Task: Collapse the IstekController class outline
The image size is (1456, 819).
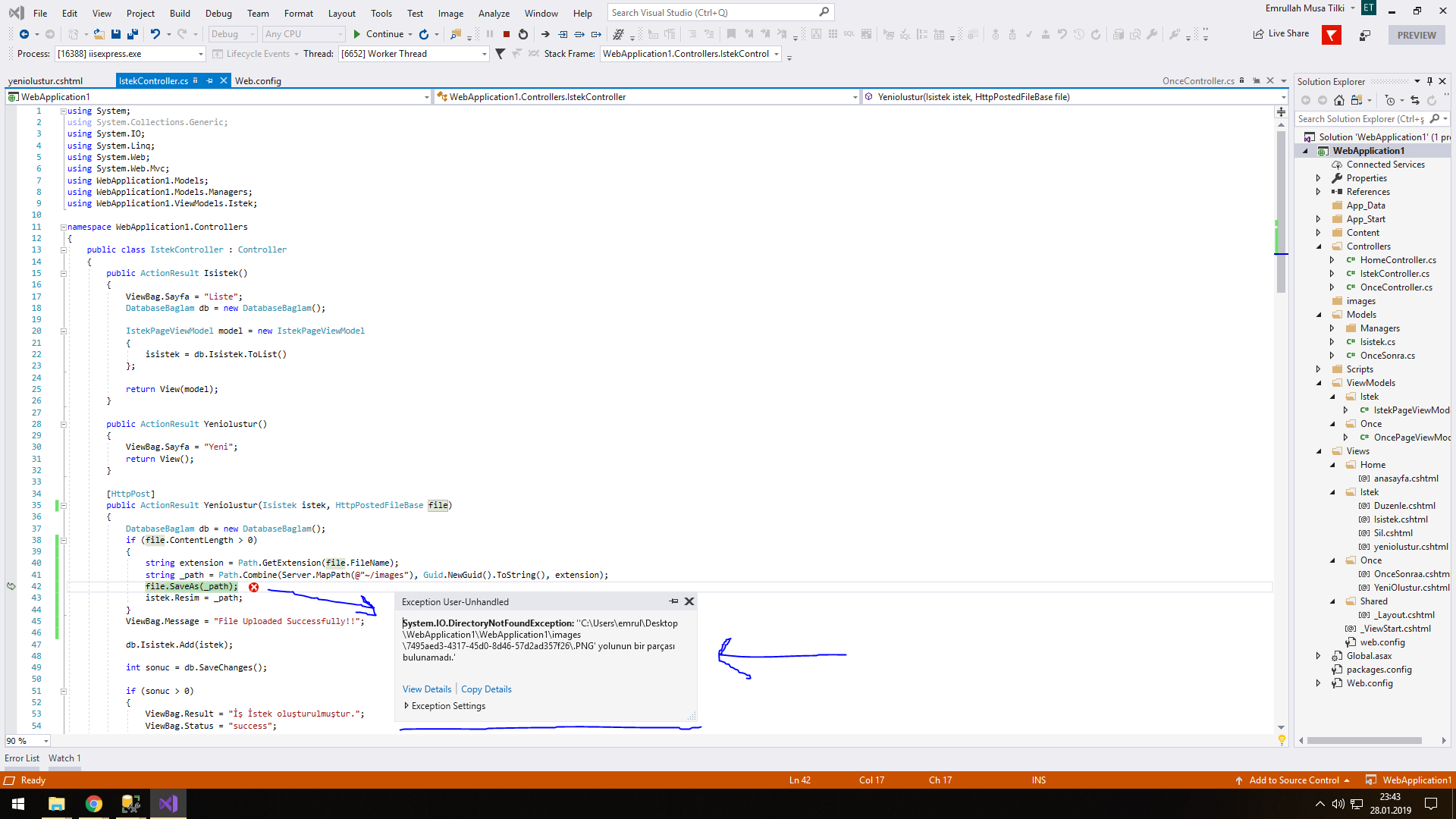Action: click(x=64, y=249)
